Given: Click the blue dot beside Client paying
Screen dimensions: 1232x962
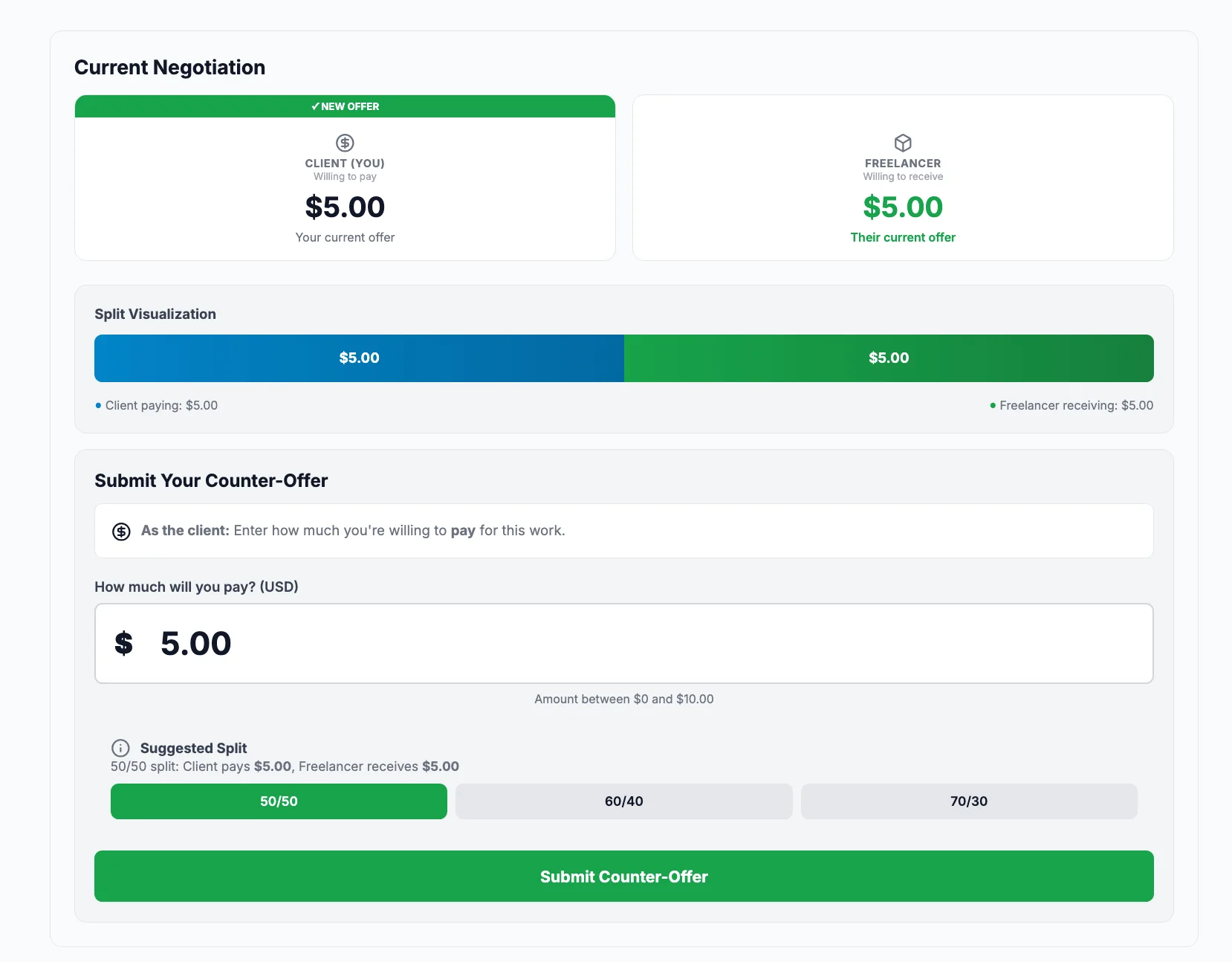Looking at the screenshot, I should coord(98,406).
